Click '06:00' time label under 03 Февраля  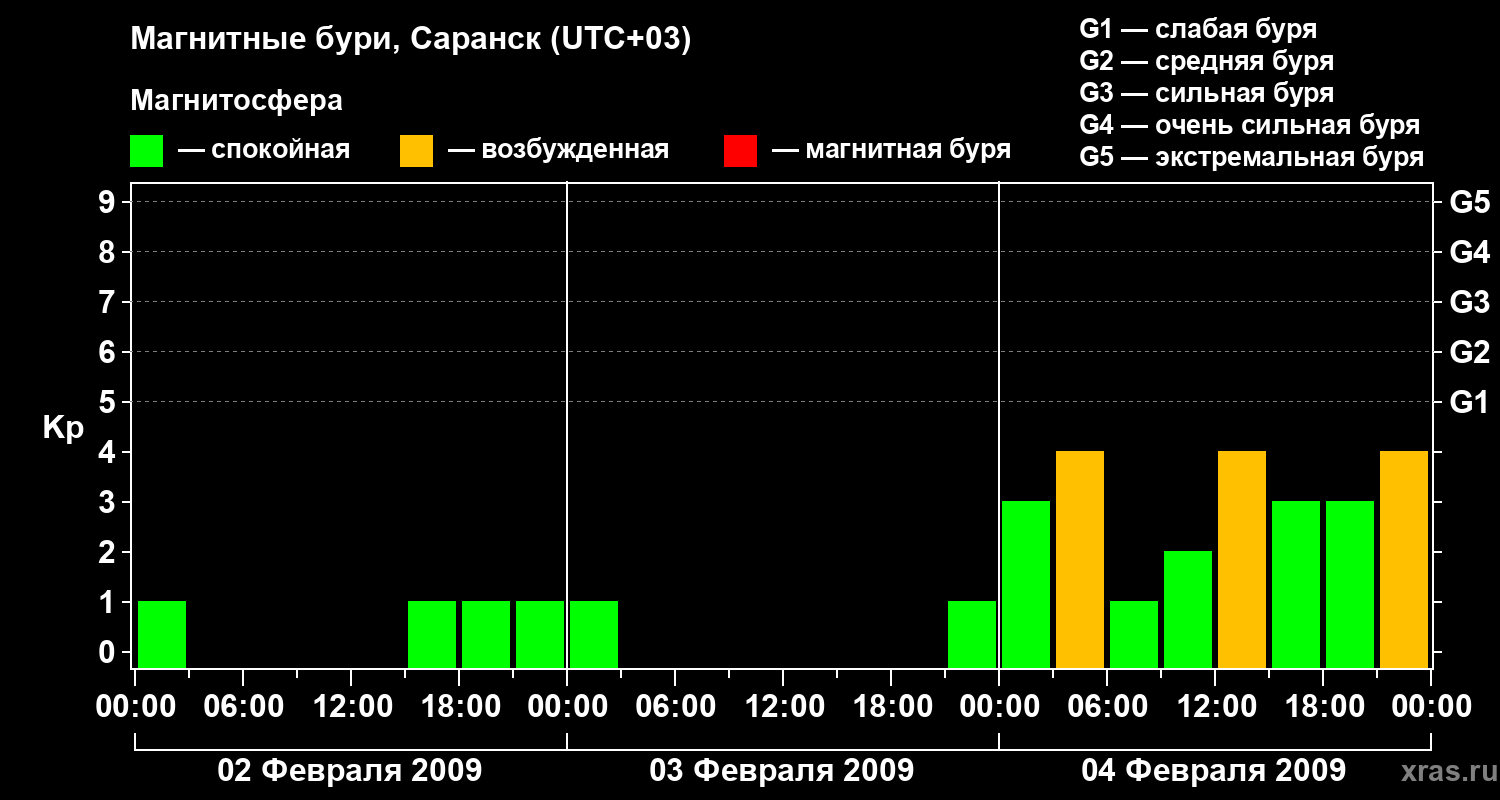(x=675, y=707)
